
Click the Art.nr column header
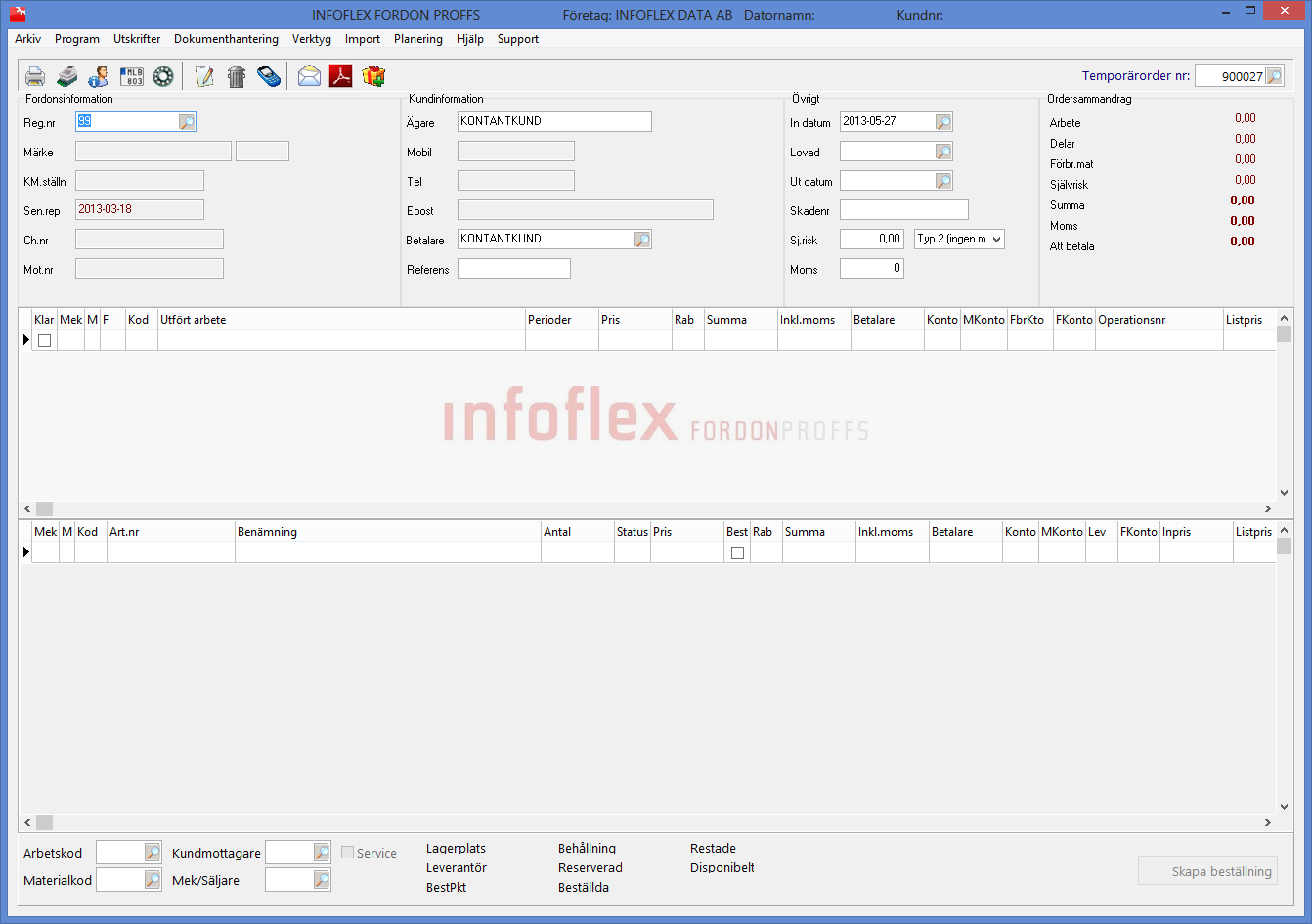tap(171, 532)
